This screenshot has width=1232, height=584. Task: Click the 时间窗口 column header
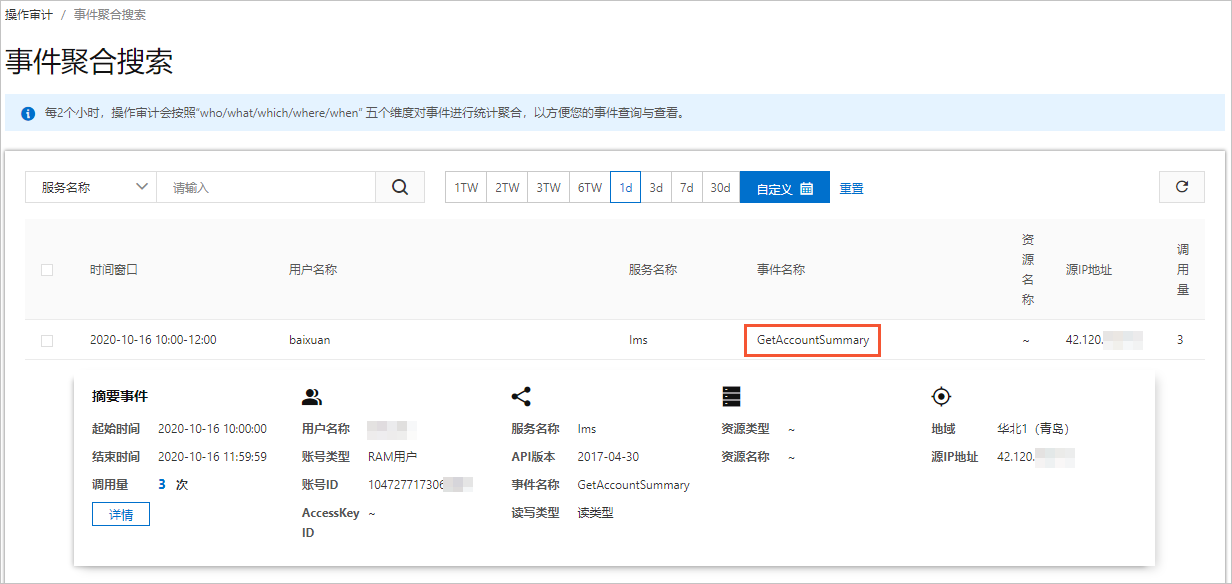114,270
